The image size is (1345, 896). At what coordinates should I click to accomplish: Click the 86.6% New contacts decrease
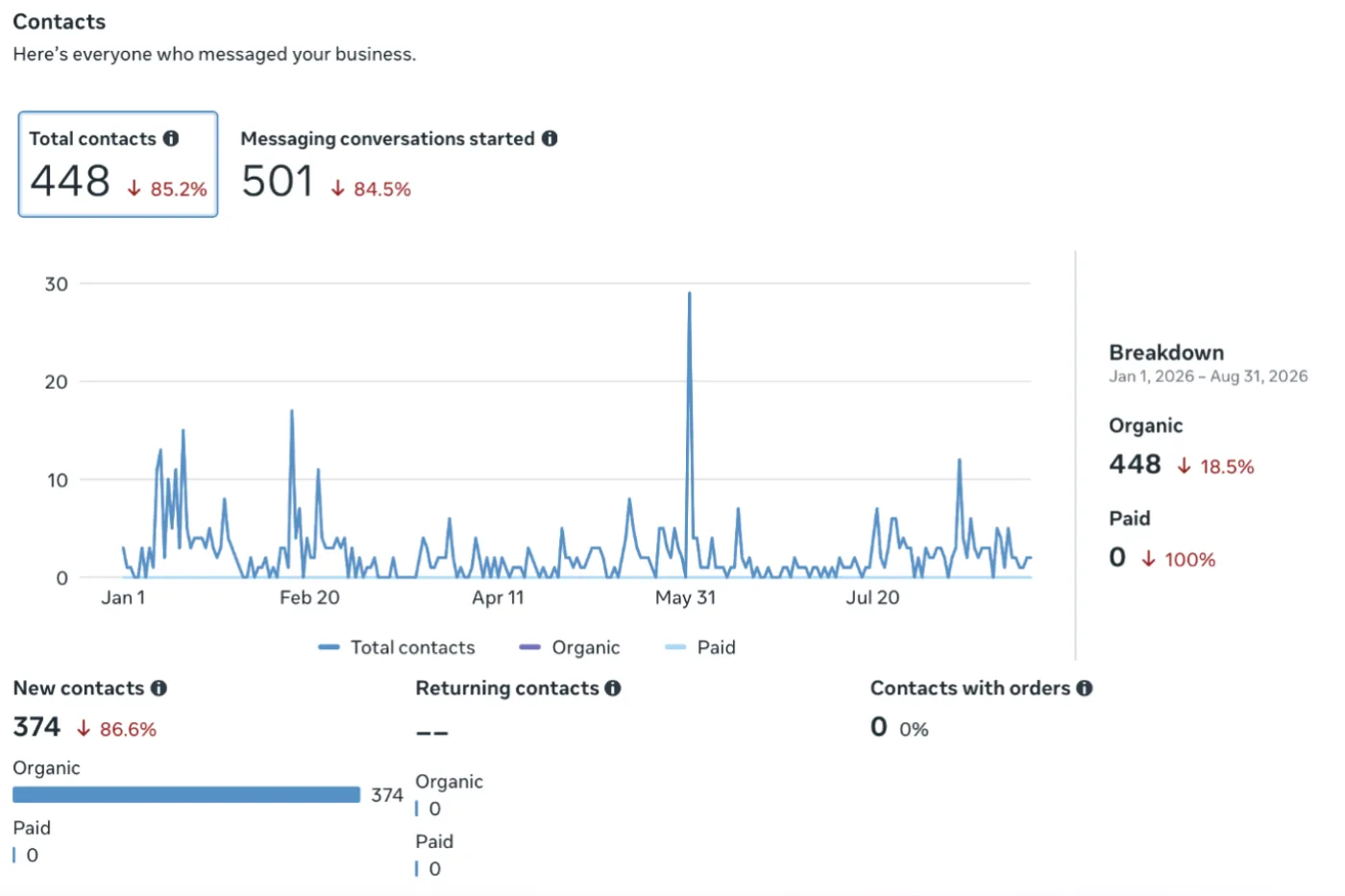[116, 729]
